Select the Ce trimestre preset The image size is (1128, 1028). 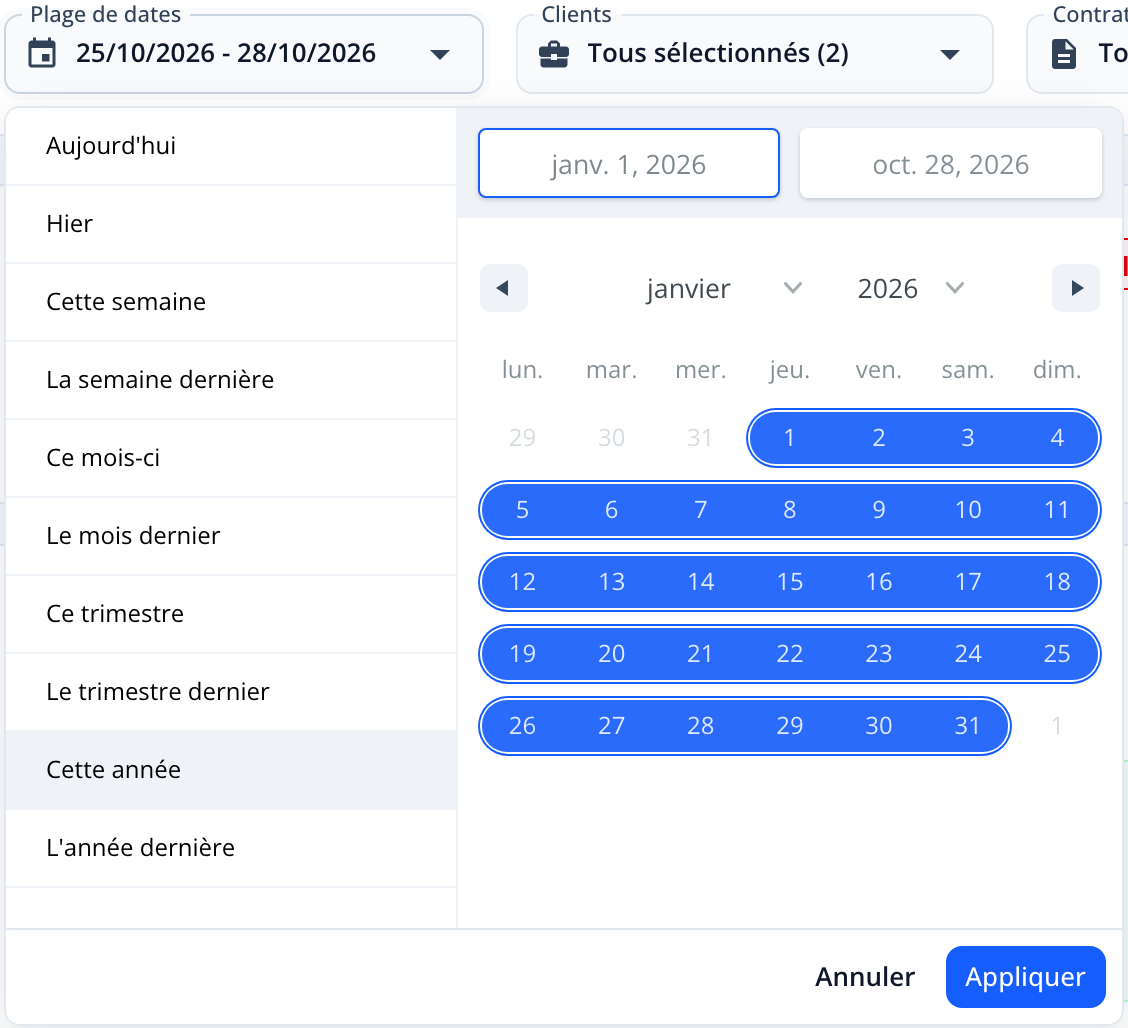[231, 614]
